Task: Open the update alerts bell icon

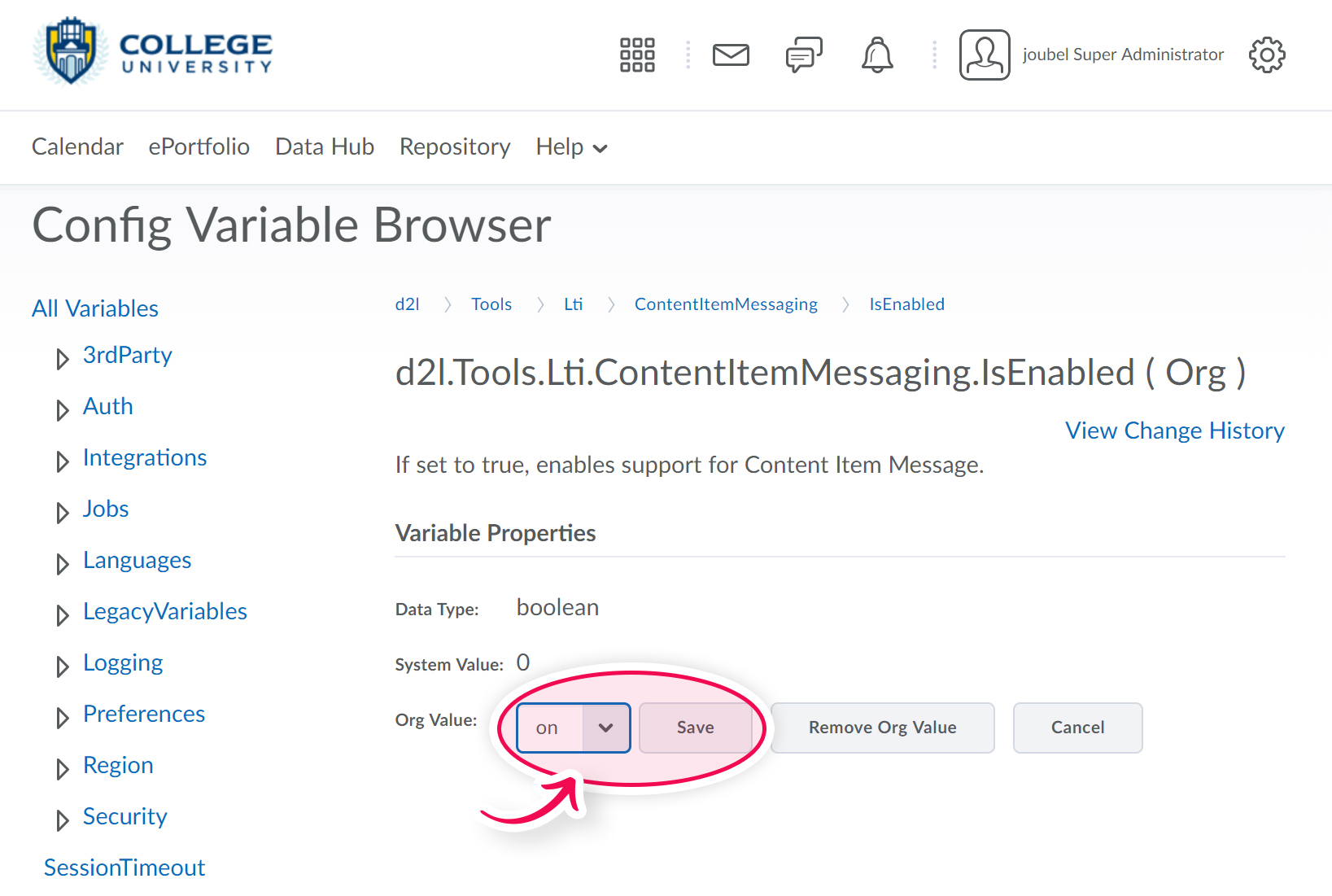Action: (877, 55)
